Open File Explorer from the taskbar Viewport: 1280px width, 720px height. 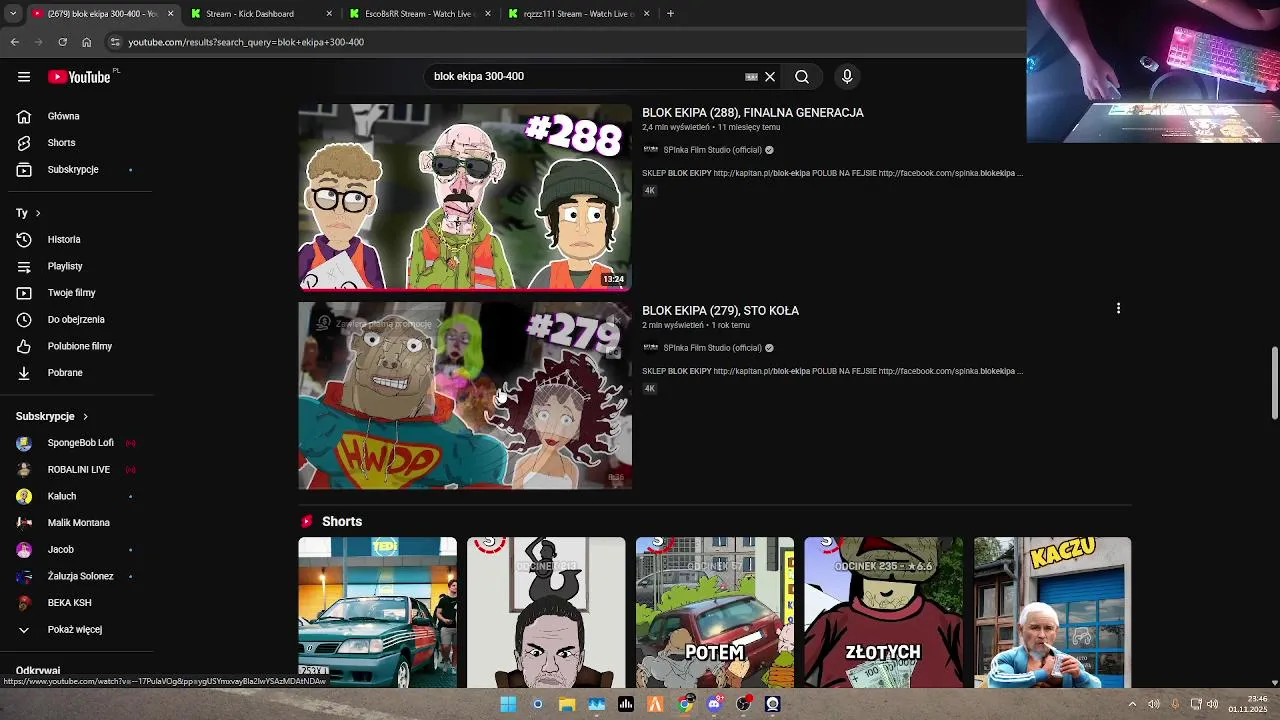click(x=567, y=704)
